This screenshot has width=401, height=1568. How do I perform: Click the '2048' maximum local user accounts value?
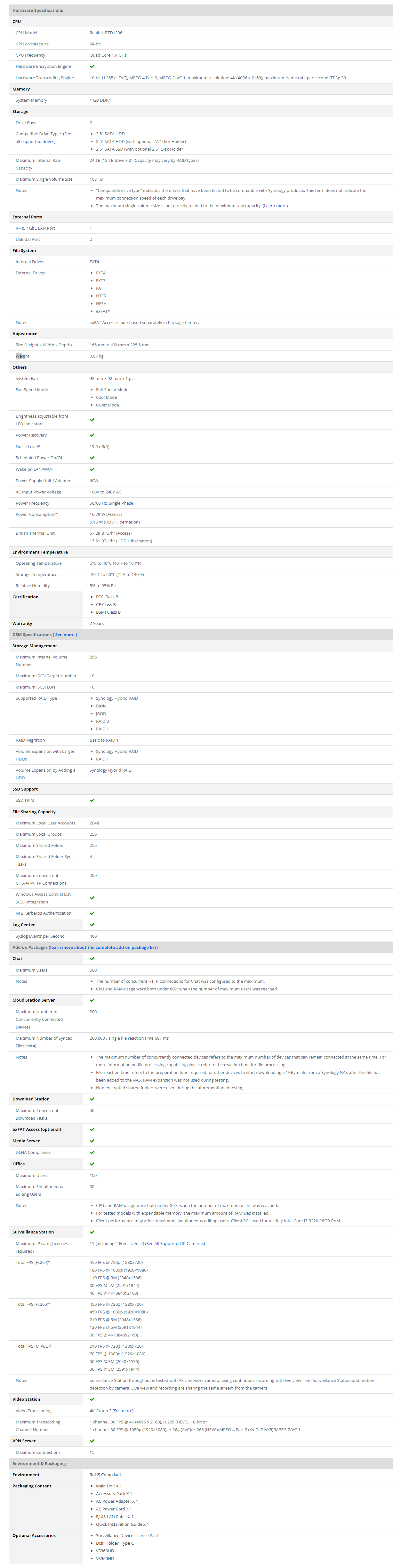tap(94, 823)
